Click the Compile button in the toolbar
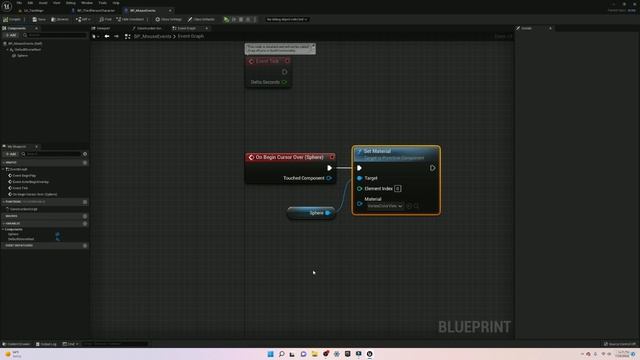 pyautogui.click(x=12, y=19)
